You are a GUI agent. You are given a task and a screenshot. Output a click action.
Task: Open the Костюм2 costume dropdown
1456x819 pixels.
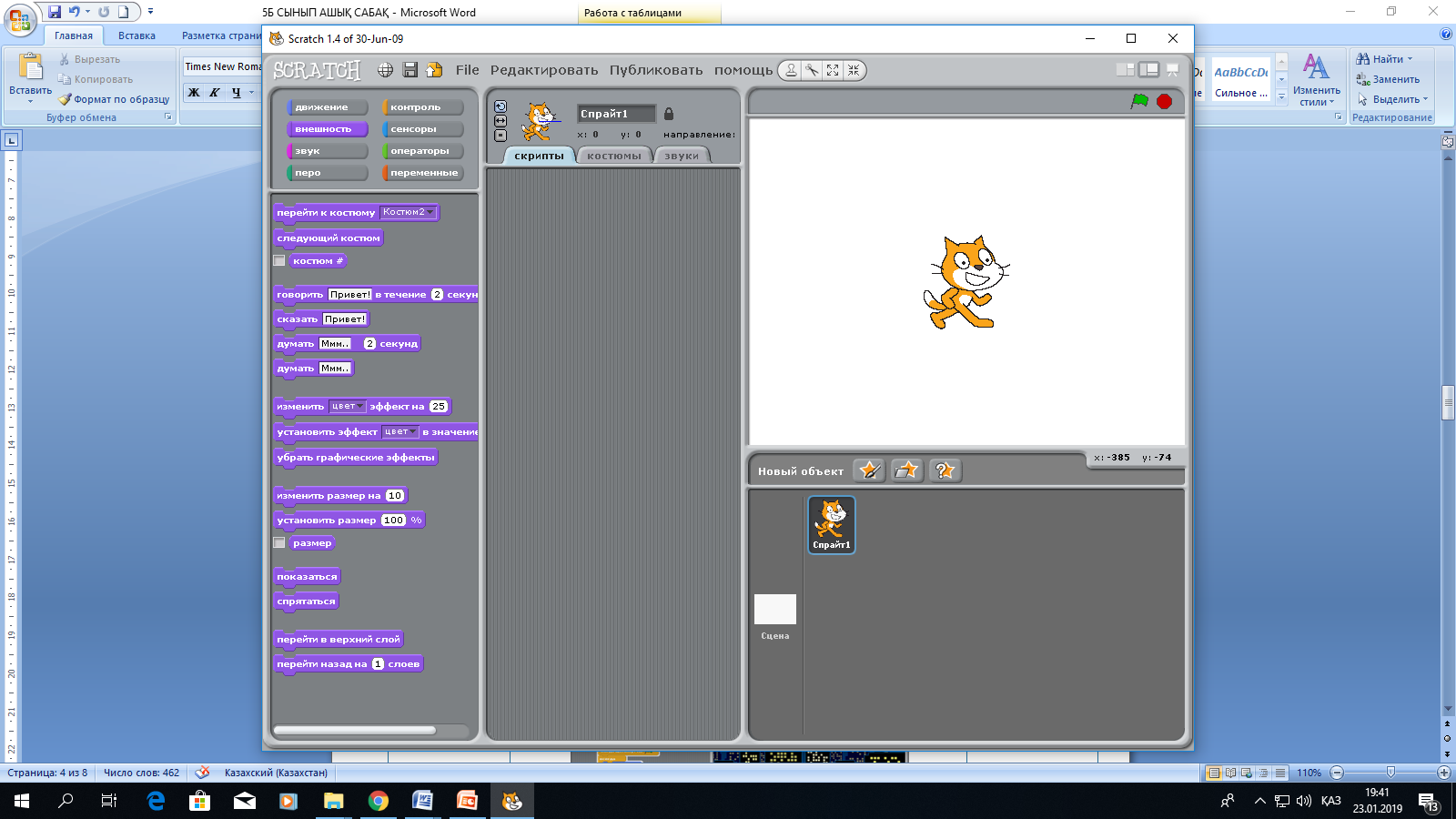pyautogui.click(x=408, y=212)
